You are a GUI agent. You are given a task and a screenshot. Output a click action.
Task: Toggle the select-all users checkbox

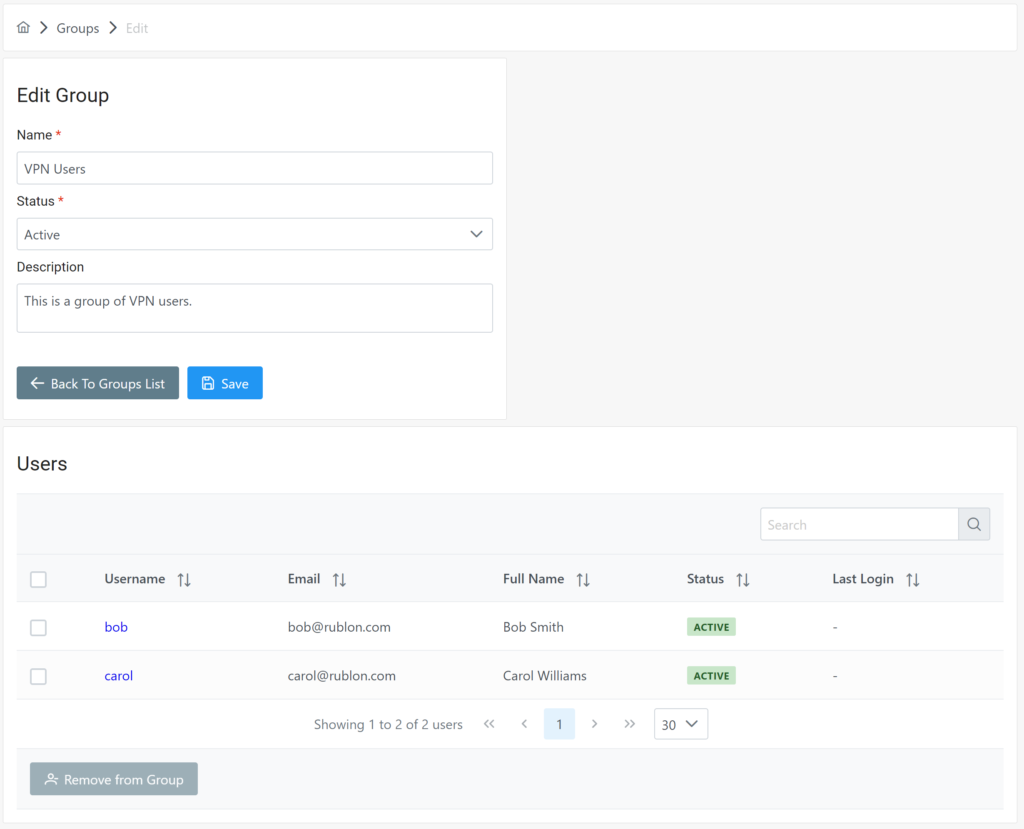point(38,579)
